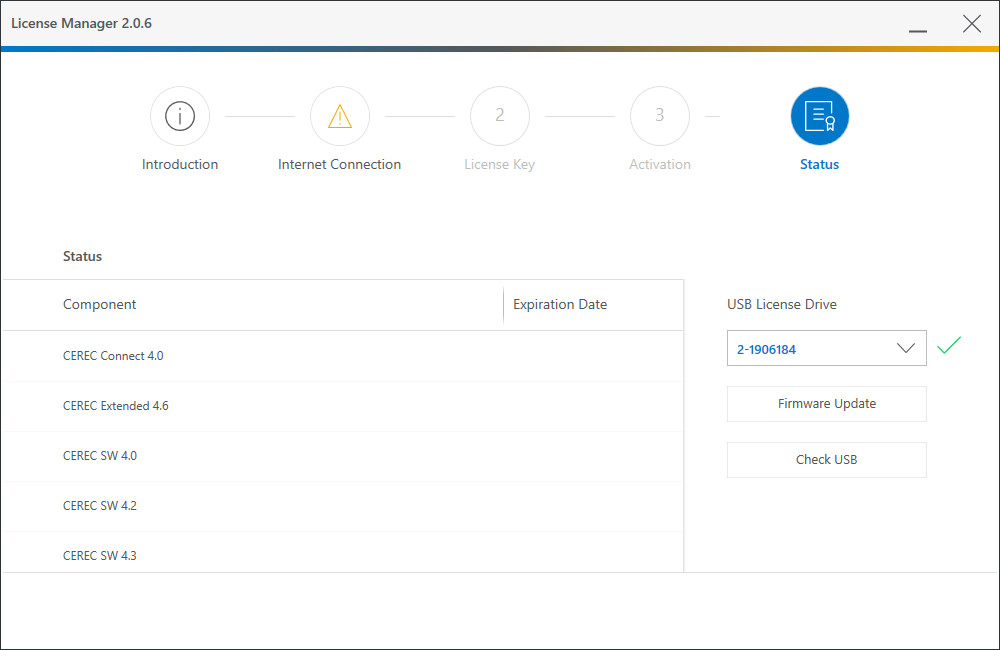1000x650 pixels.
Task: Select the CEREC SW 4.0 row
Action: [x=342, y=456]
